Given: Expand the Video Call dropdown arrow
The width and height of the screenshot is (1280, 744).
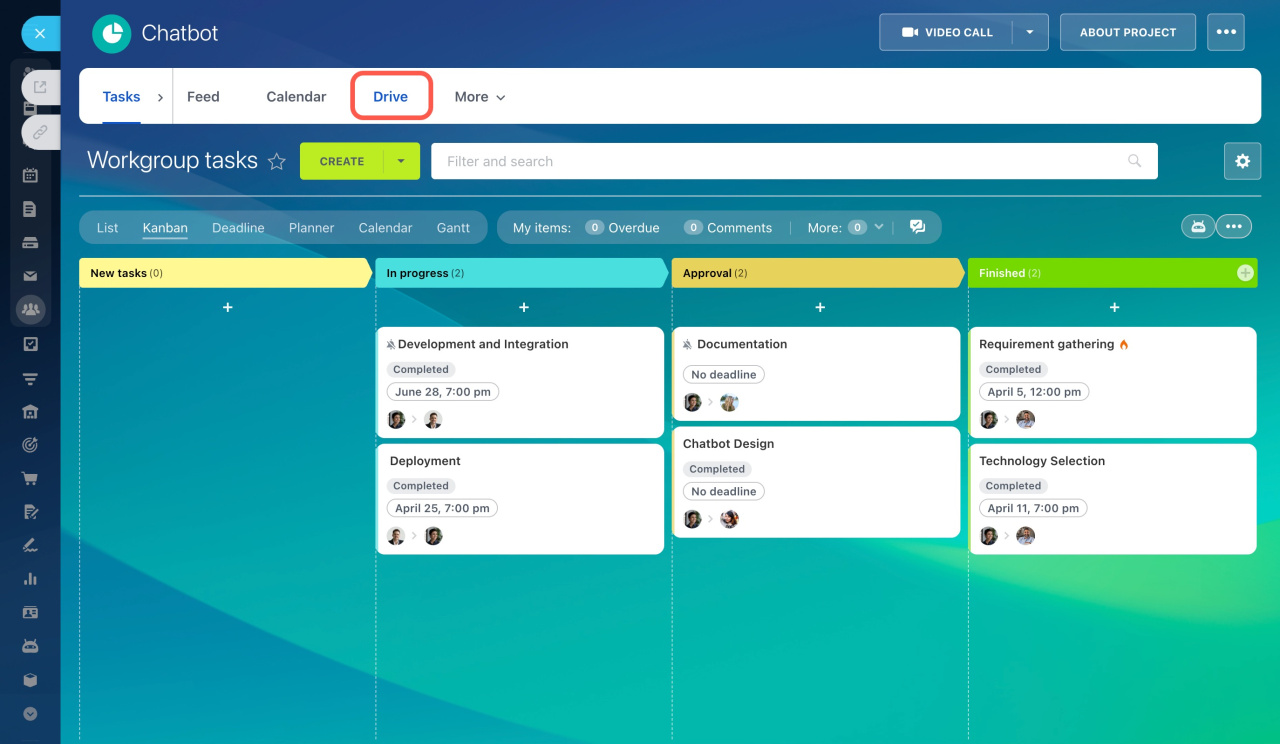Looking at the screenshot, I should coord(1030,32).
